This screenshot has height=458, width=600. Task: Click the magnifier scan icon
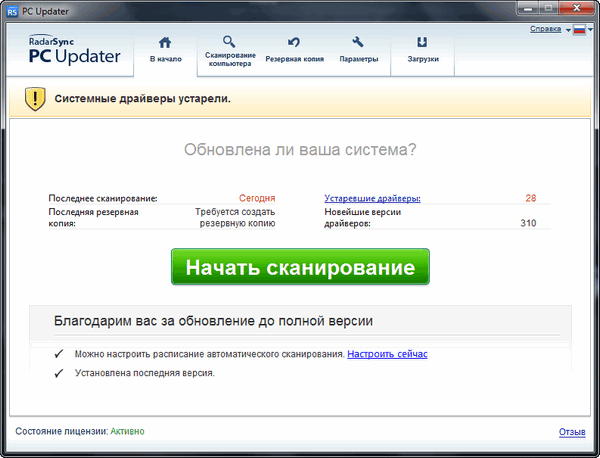[229, 41]
